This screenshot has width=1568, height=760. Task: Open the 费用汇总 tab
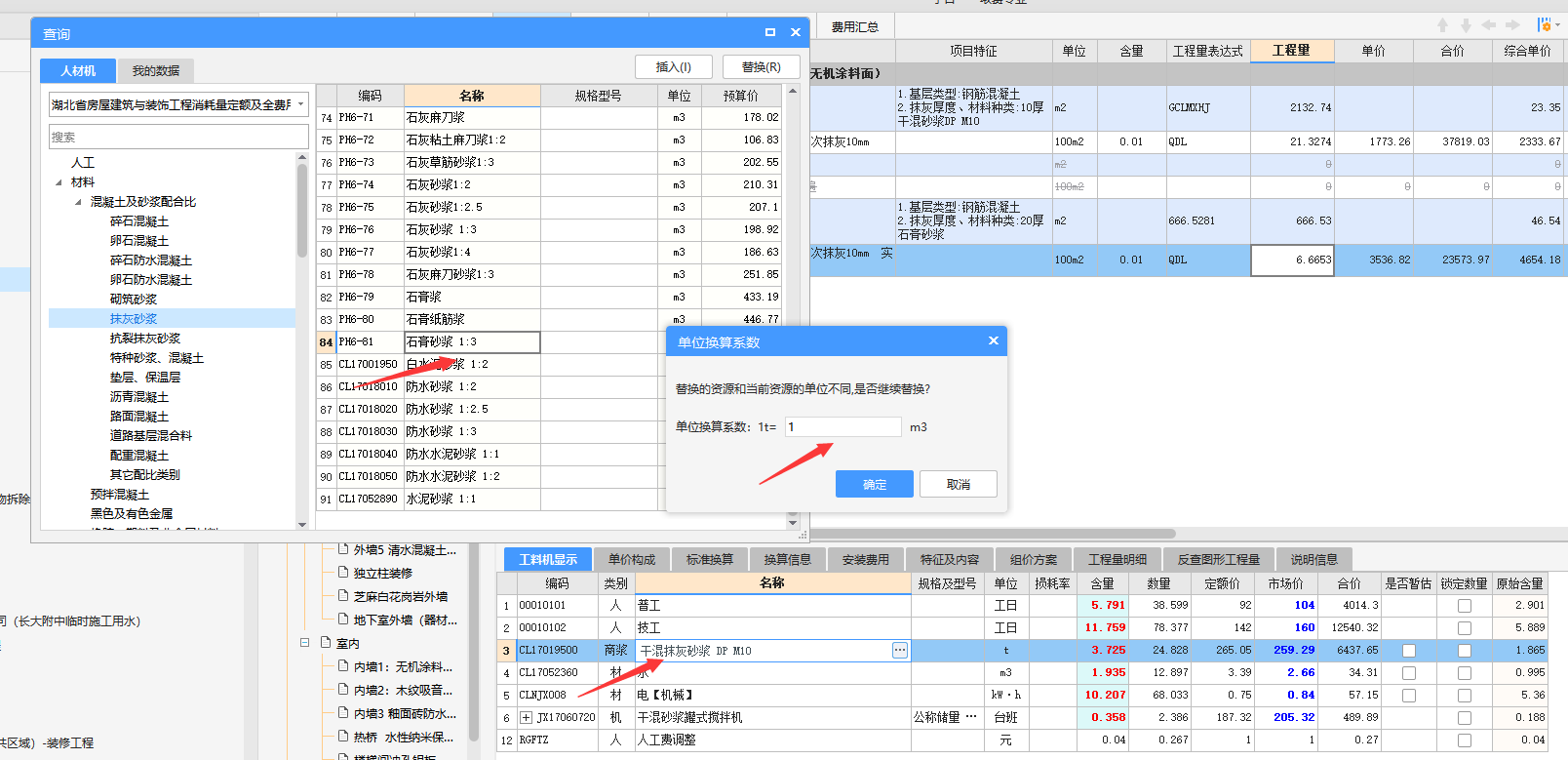coord(855,27)
